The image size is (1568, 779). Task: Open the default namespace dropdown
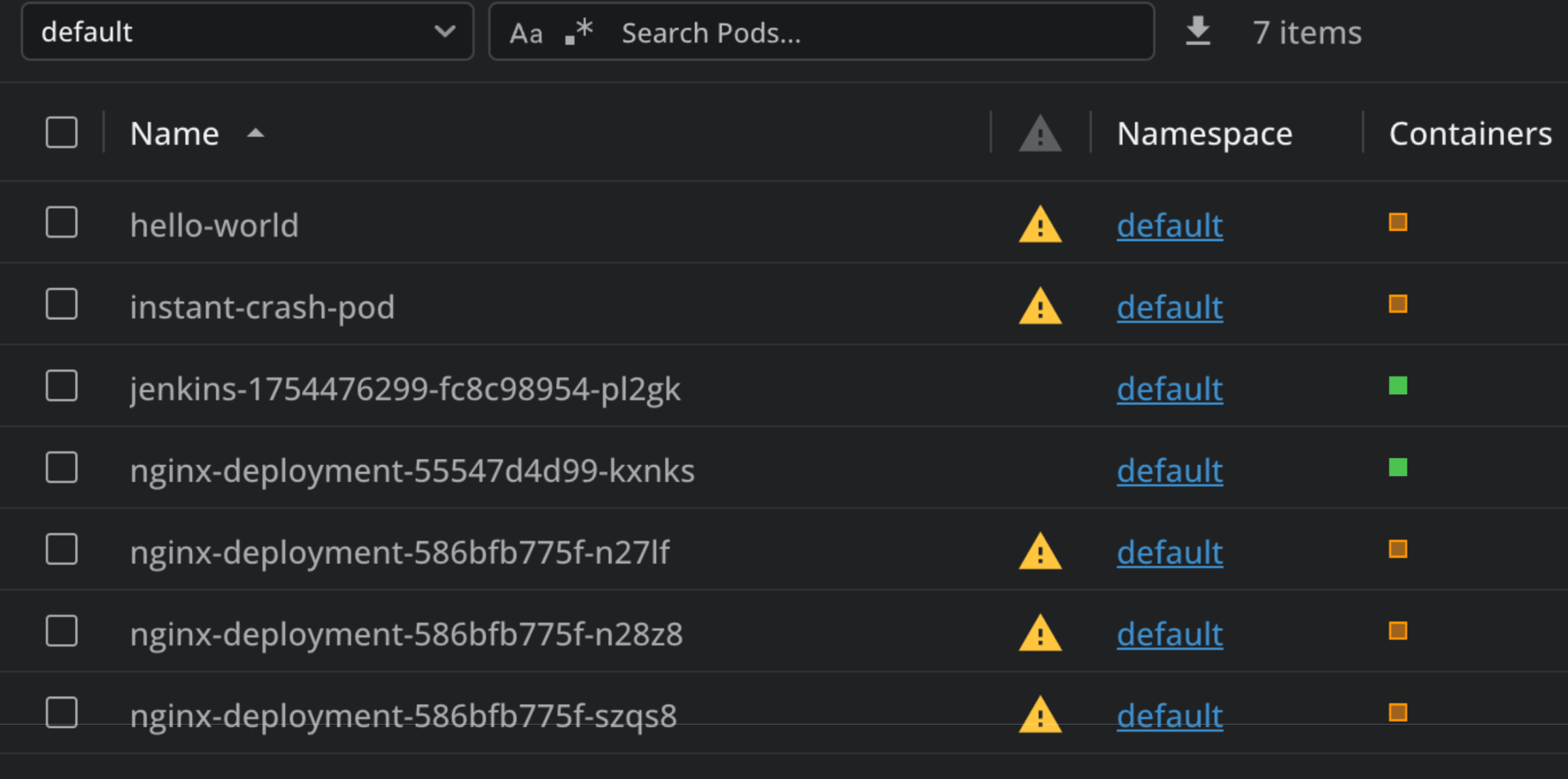pyautogui.click(x=247, y=32)
